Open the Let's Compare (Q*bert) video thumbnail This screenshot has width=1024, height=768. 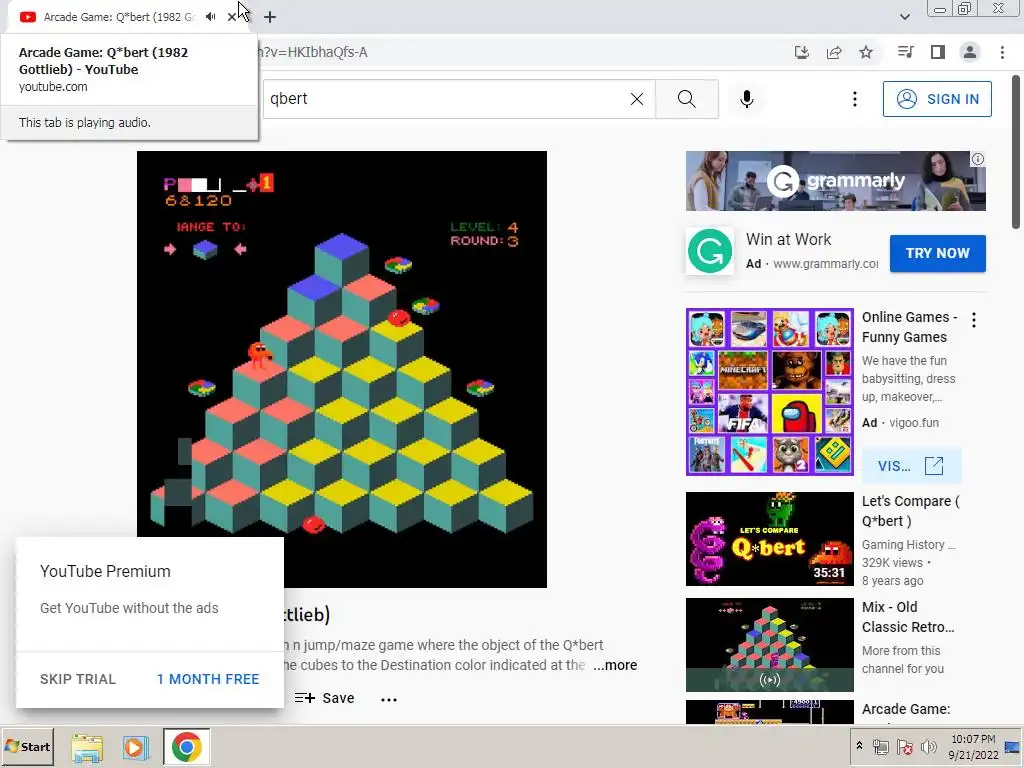770,539
